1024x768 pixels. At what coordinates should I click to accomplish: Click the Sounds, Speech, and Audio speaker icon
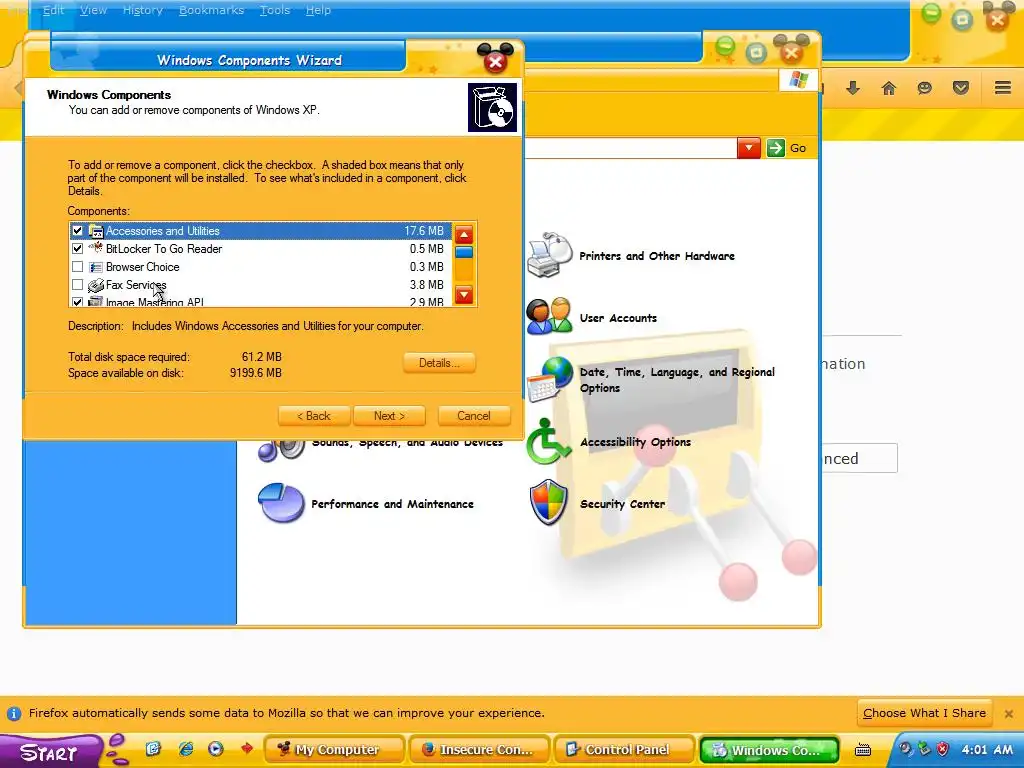(x=281, y=449)
